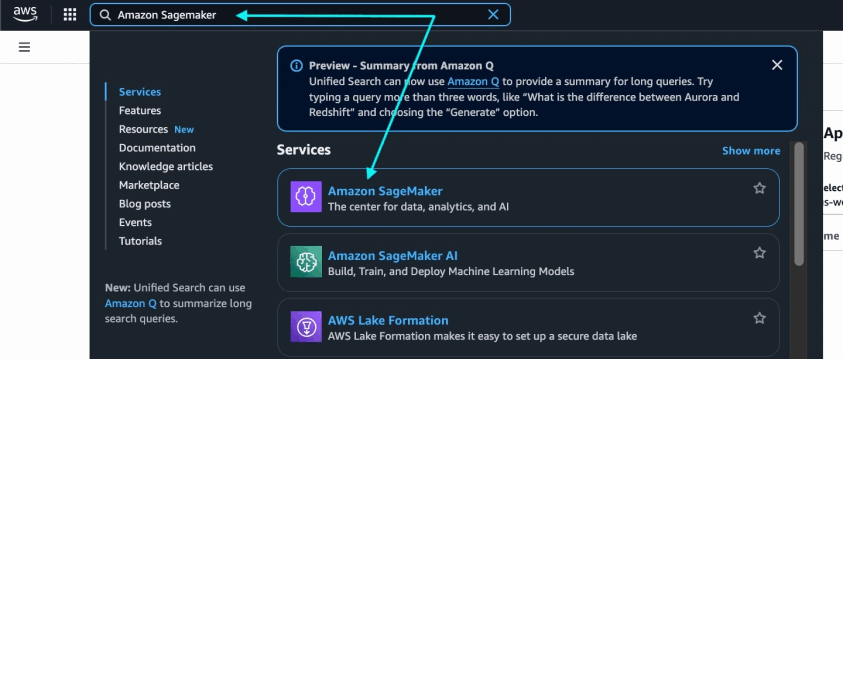Select the Documentation search category
This screenshot has width=844, height=678.
point(157,147)
